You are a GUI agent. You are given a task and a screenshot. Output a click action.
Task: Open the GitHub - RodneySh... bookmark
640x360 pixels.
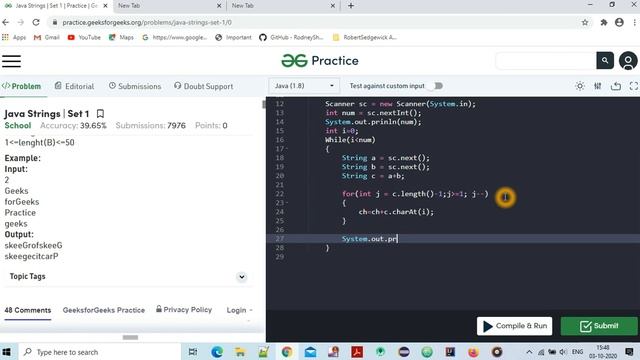[291, 37]
